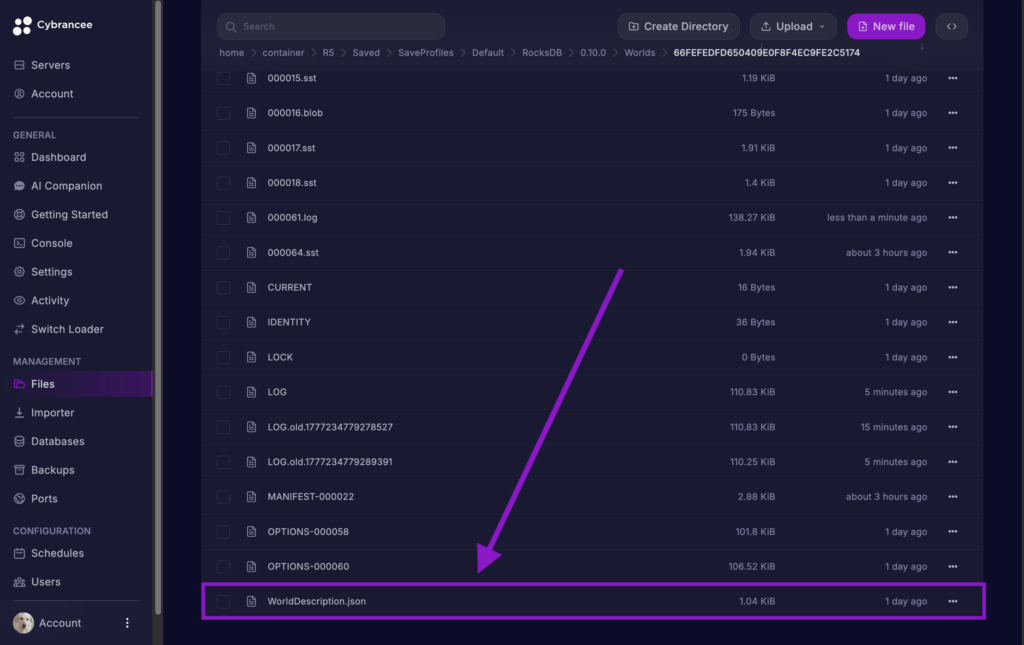Open Account options via vertical dots
This screenshot has width=1024, height=645.
click(127, 623)
